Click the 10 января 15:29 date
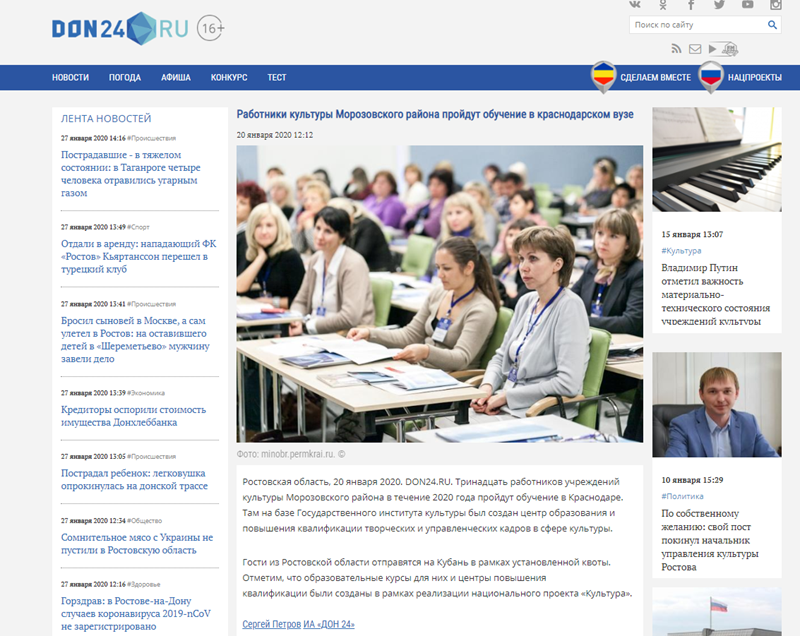This screenshot has height=636, width=800. 692,480
